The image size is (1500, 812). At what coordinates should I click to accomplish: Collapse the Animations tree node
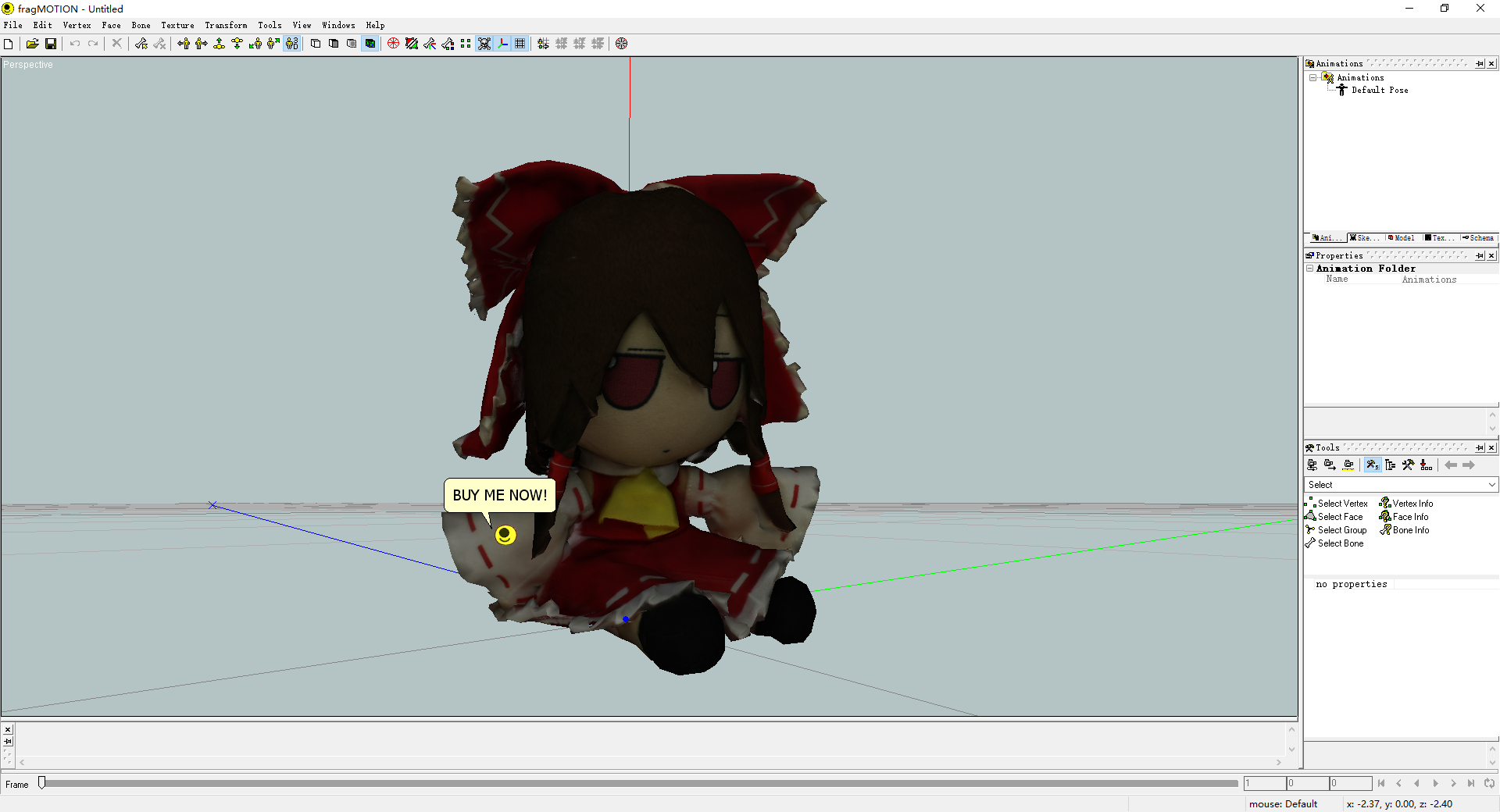1313,78
